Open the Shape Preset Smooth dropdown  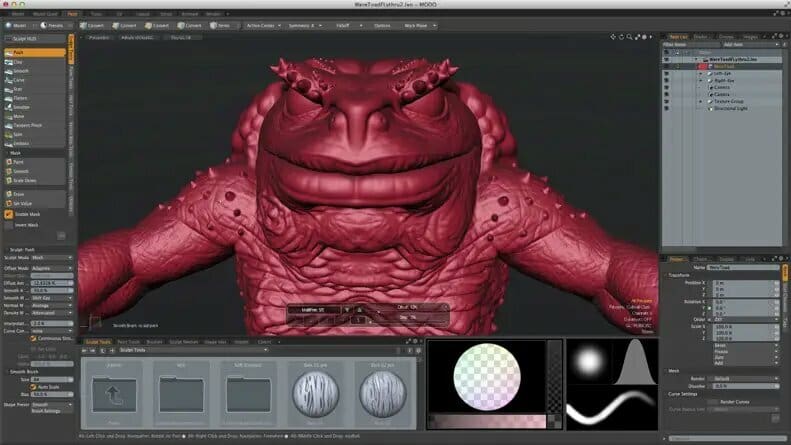point(52,405)
